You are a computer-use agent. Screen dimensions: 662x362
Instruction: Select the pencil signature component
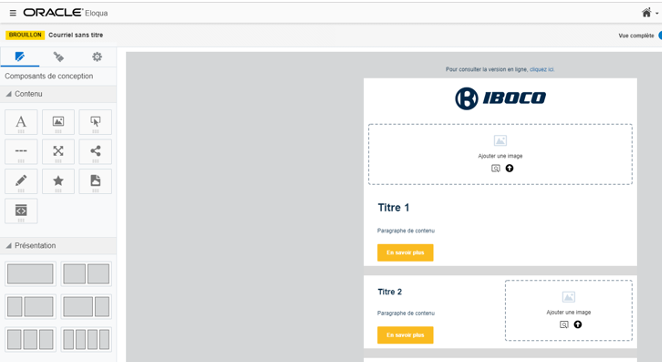[21, 181]
